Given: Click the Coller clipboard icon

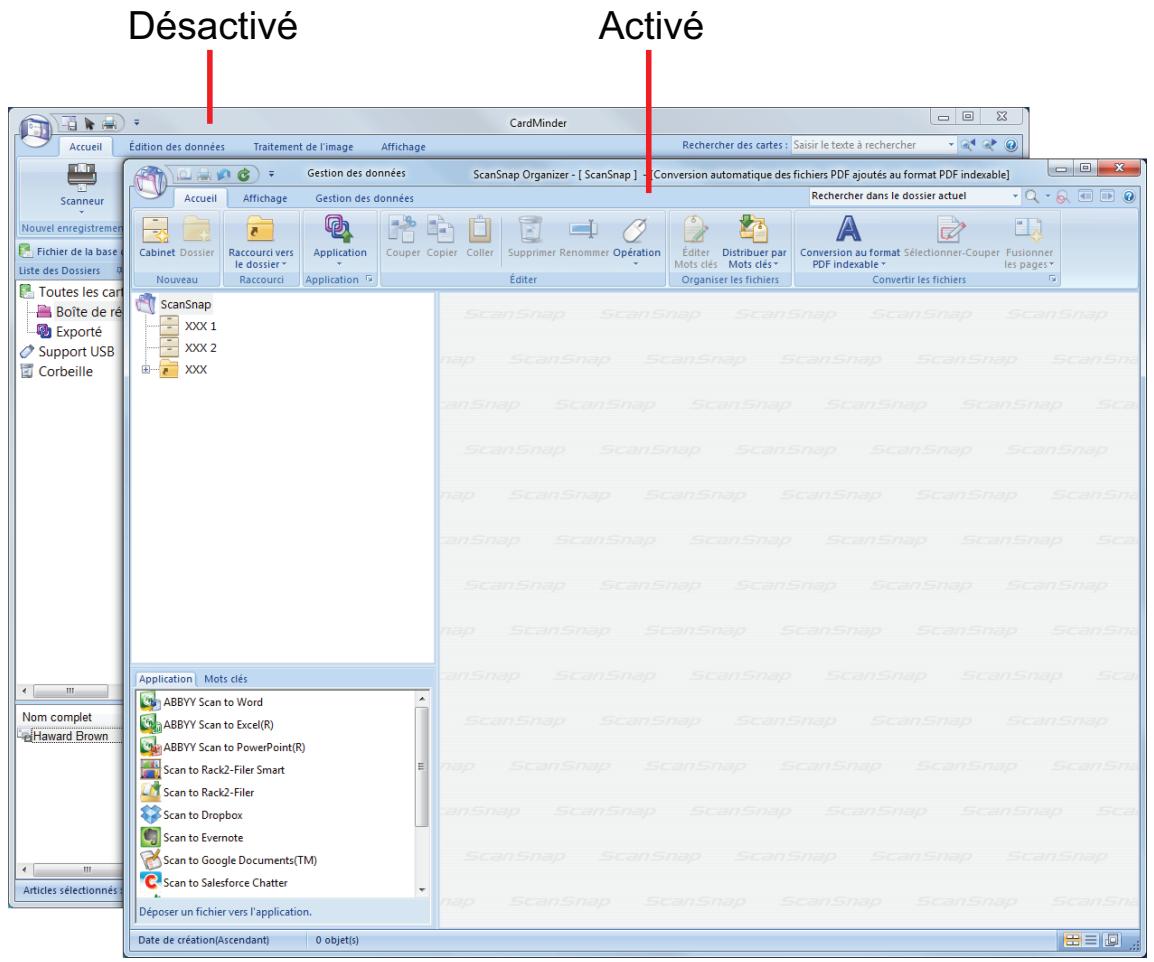Looking at the screenshot, I should point(480,229).
